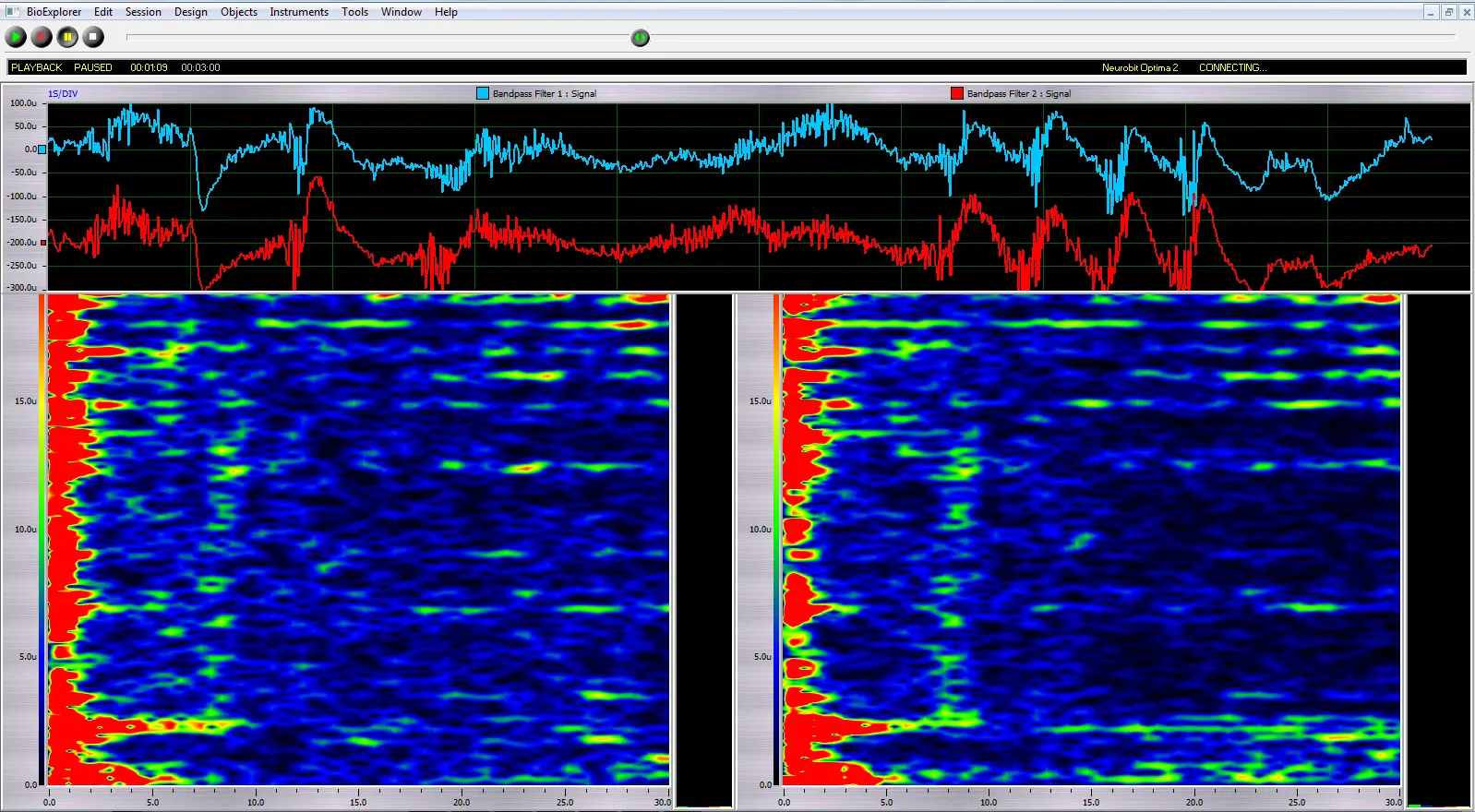
Task: Click the yellow pause button
Action: click(x=67, y=37)
